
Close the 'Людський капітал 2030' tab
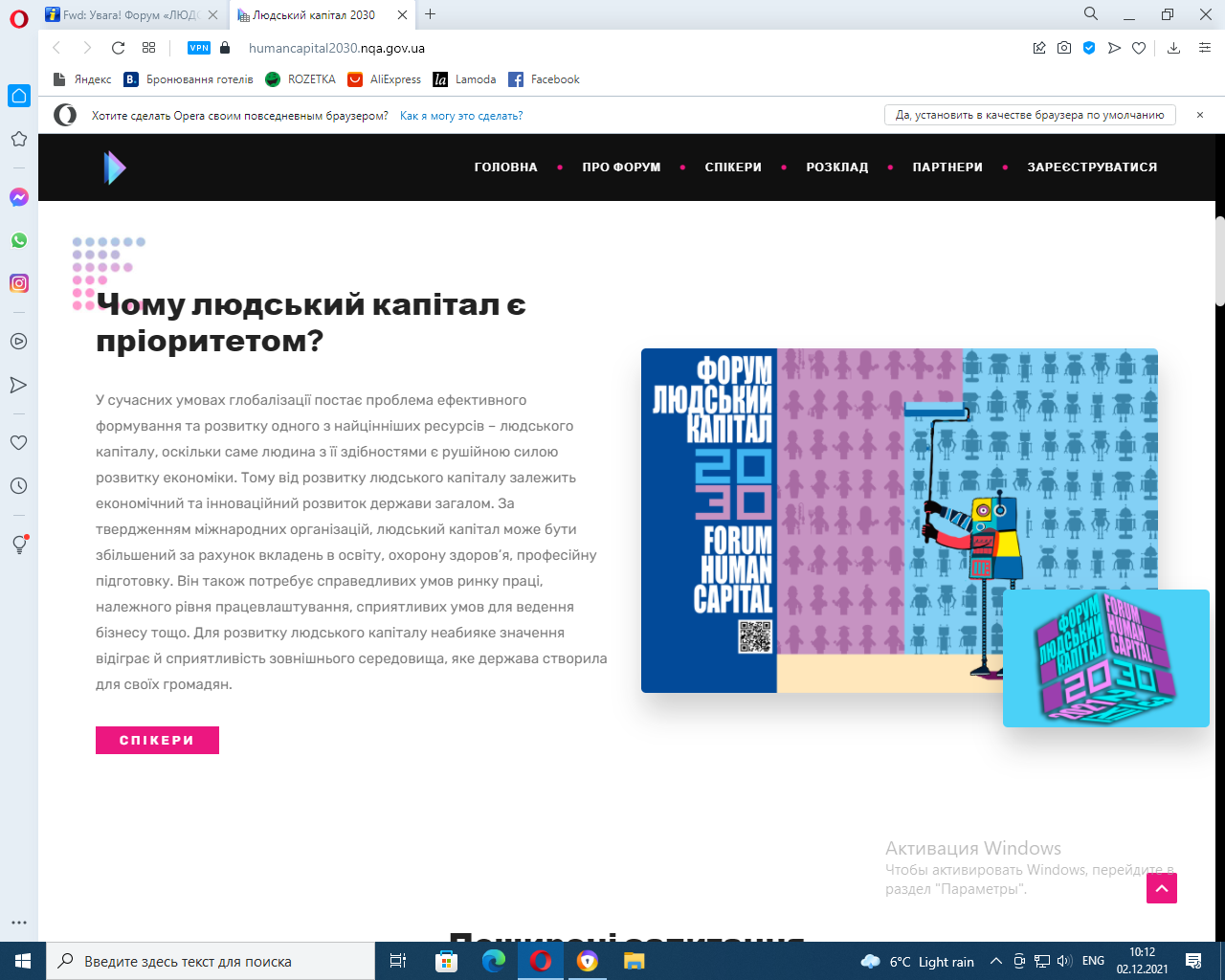(x=402, y=14)
